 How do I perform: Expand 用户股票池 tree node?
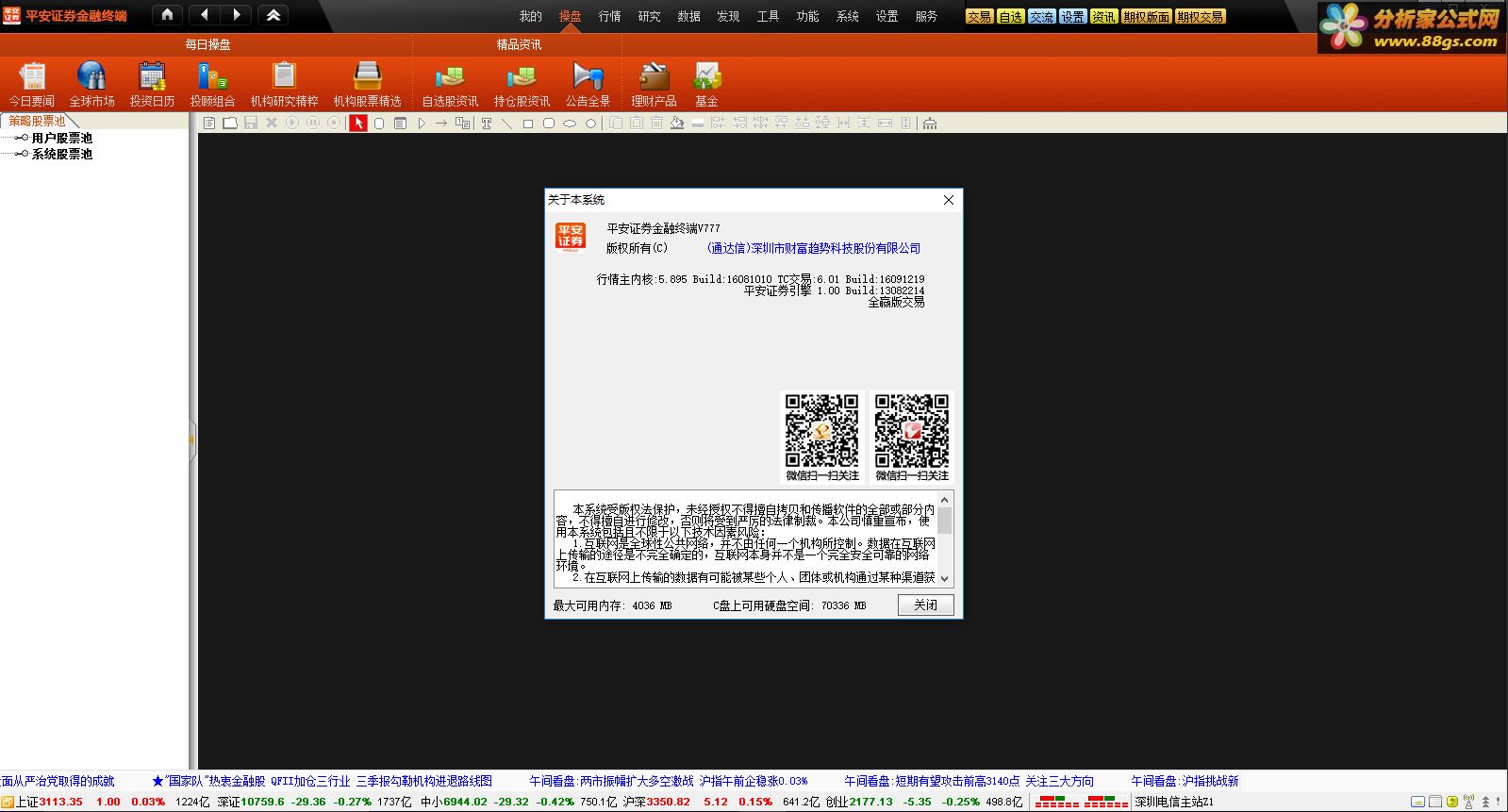22,138
